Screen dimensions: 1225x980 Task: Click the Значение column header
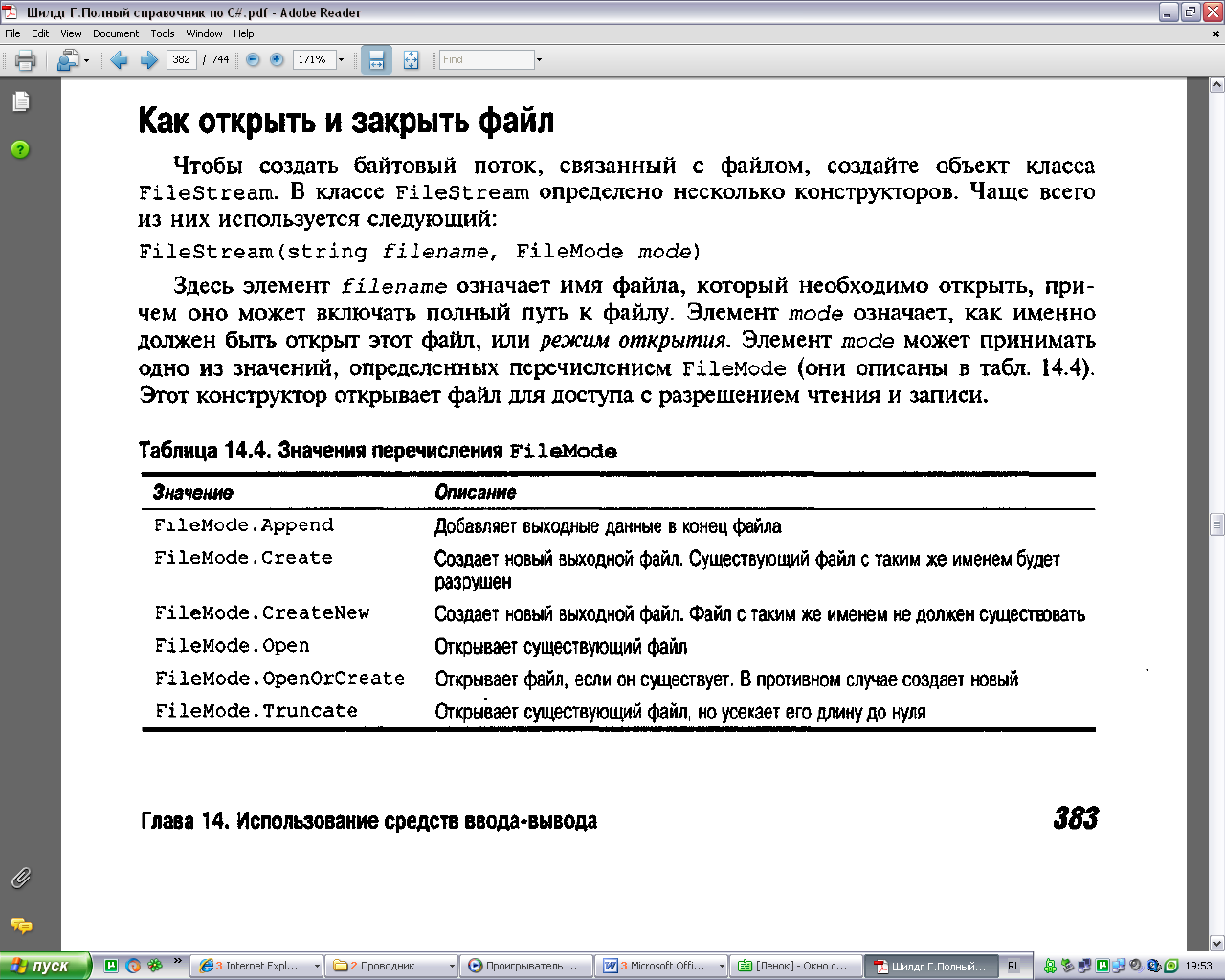click(x=193, y=493)
